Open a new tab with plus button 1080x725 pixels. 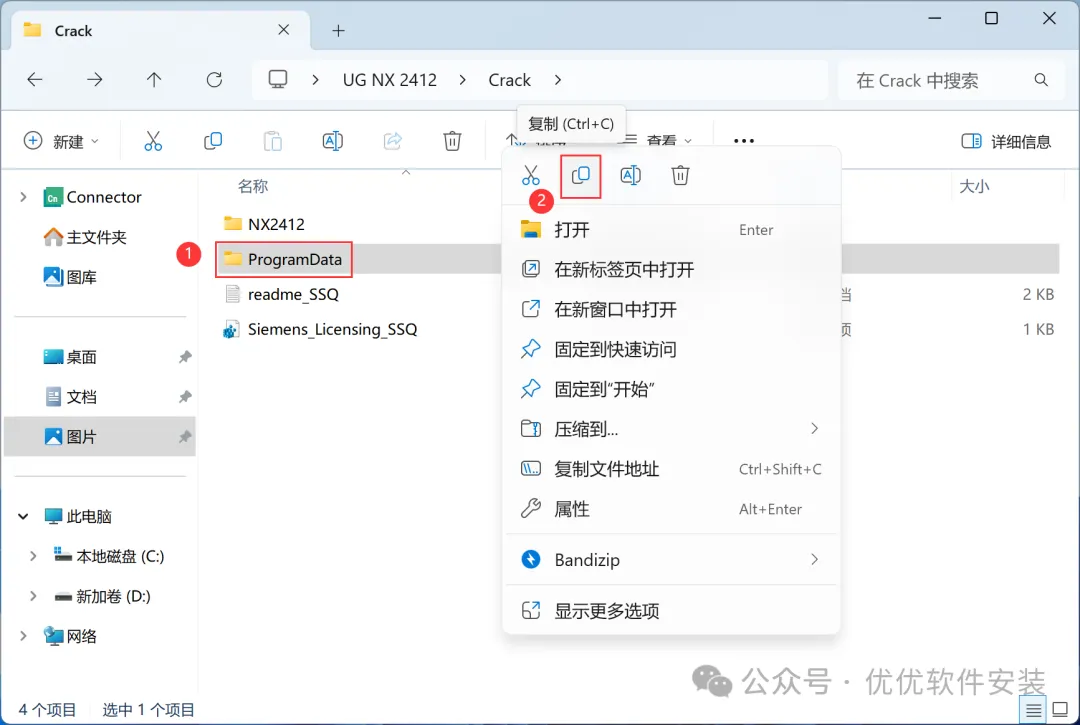click(338, 30)
